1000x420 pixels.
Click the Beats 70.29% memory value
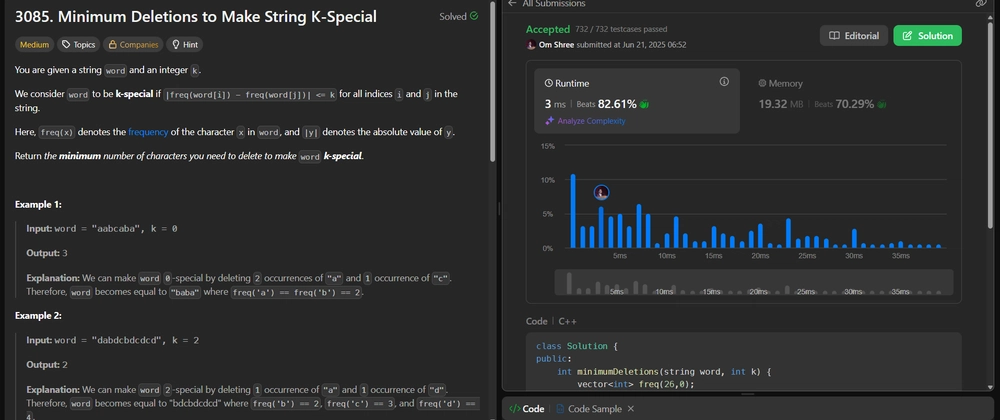(x=850, y=104)
